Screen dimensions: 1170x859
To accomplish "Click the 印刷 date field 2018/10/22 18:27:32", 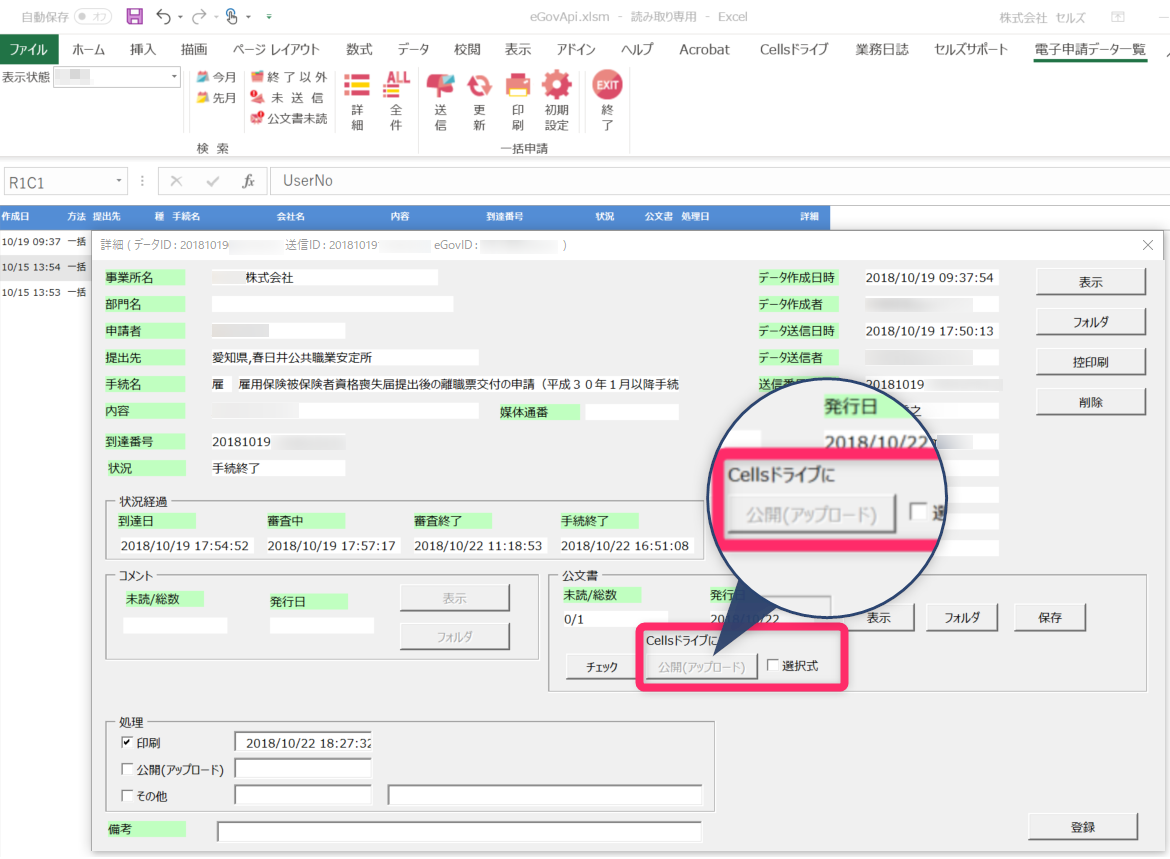I will pyautogui.click(x=303, y=743).
